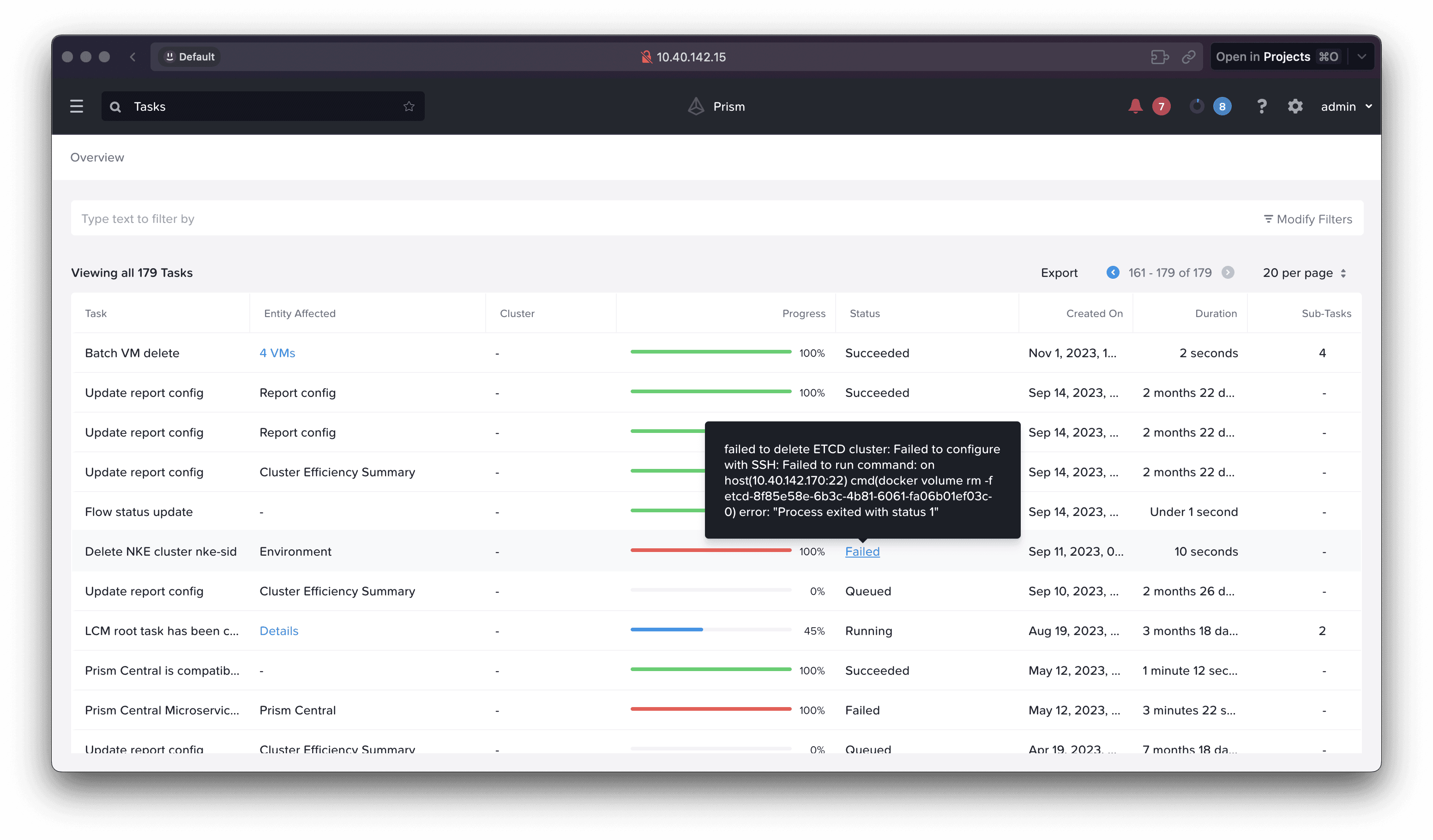Click Sep 11, 2023 created date cell
This screenshot has width=1433, height=840.
coord(1075,551)
